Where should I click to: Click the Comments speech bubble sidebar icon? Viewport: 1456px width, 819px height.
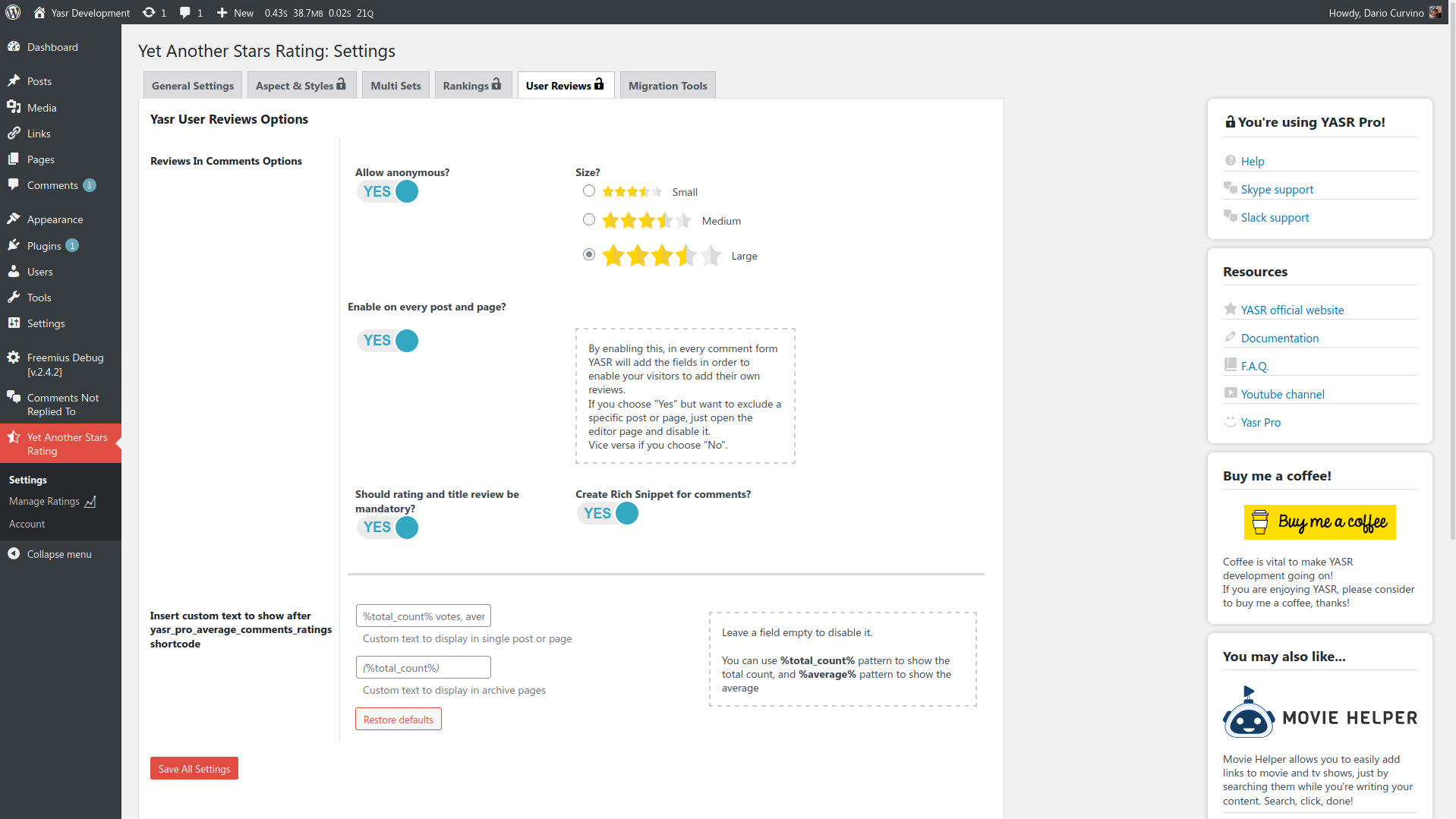click(x=14, y=184)
